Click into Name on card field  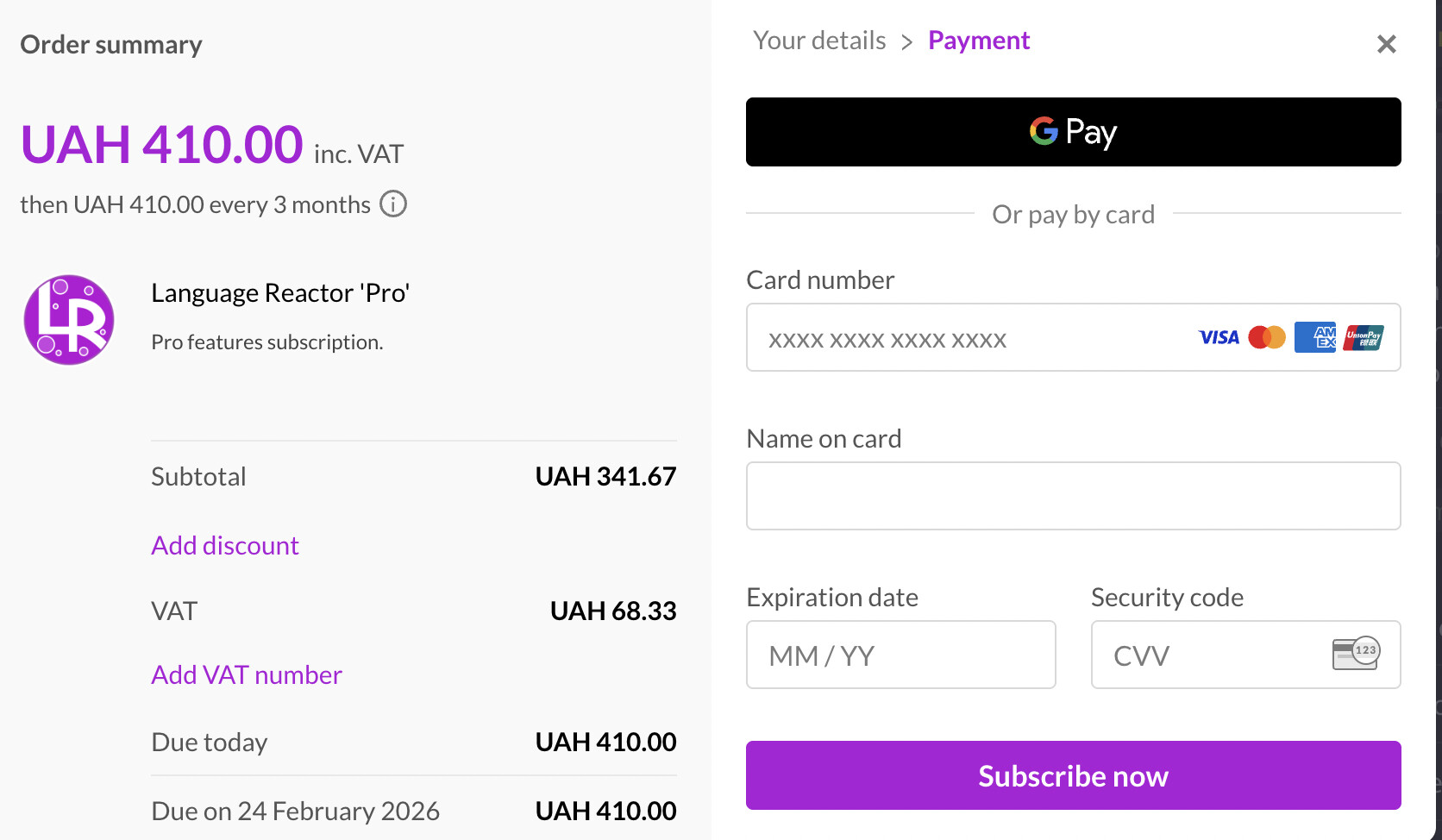point(1073,496)
